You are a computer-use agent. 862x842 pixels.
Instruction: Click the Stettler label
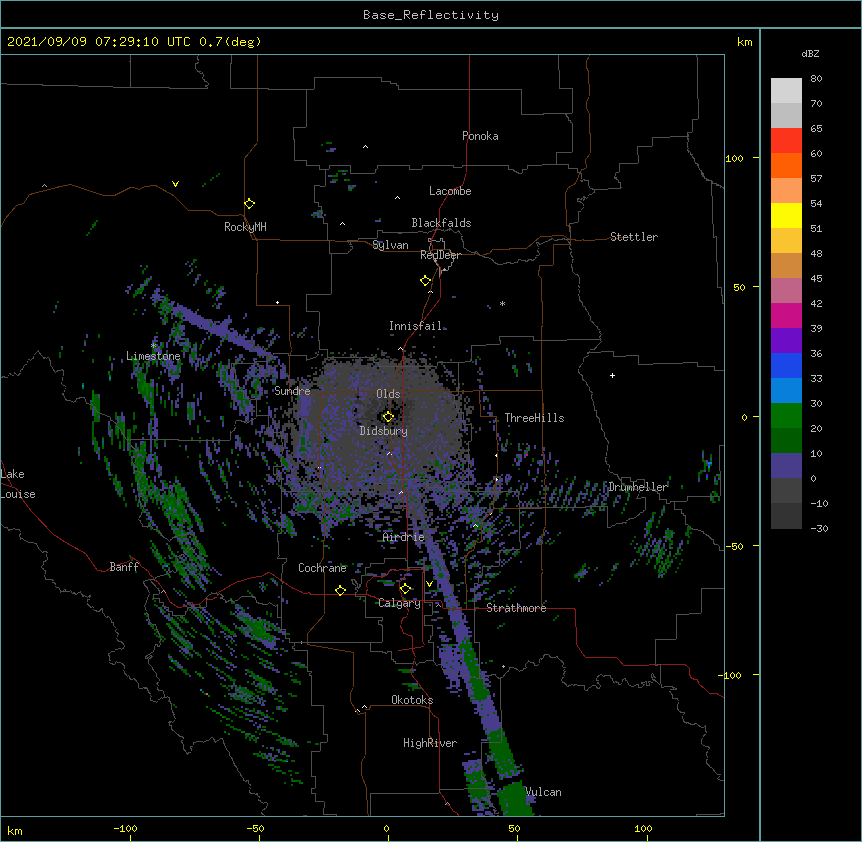coord(634,237)
